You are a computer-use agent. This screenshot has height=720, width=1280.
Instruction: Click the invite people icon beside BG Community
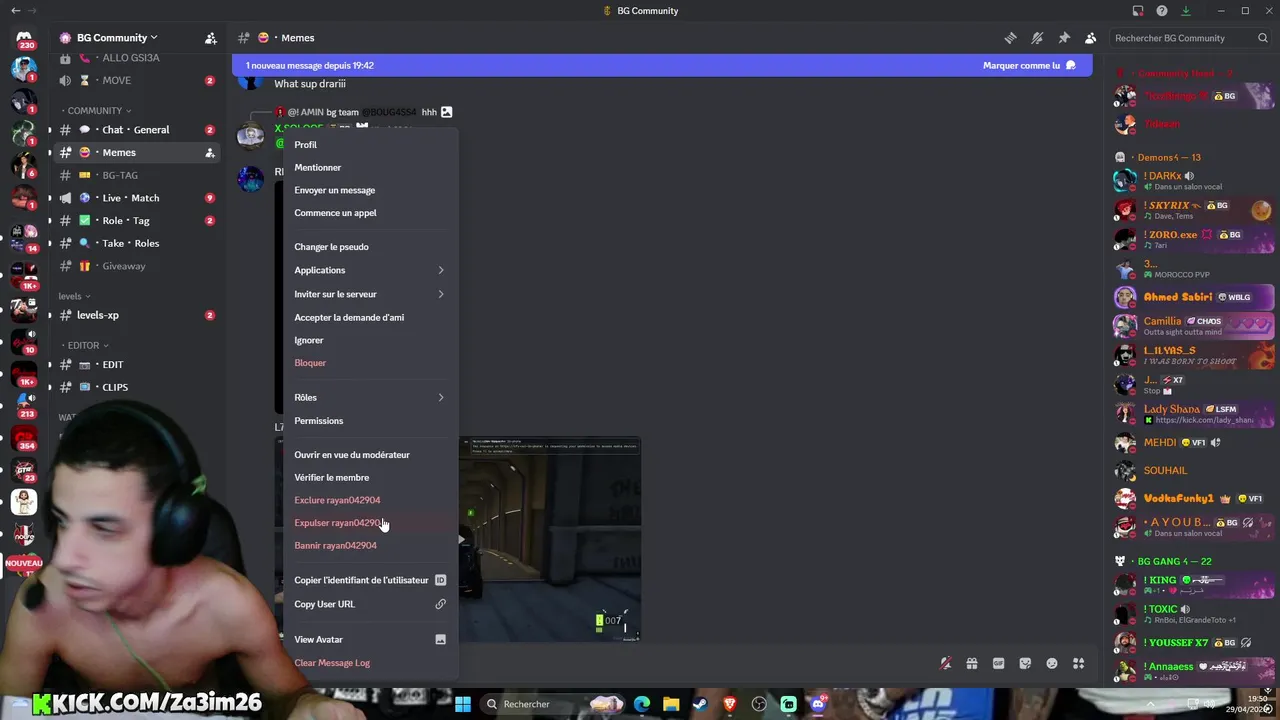click(x=211, y=38)
